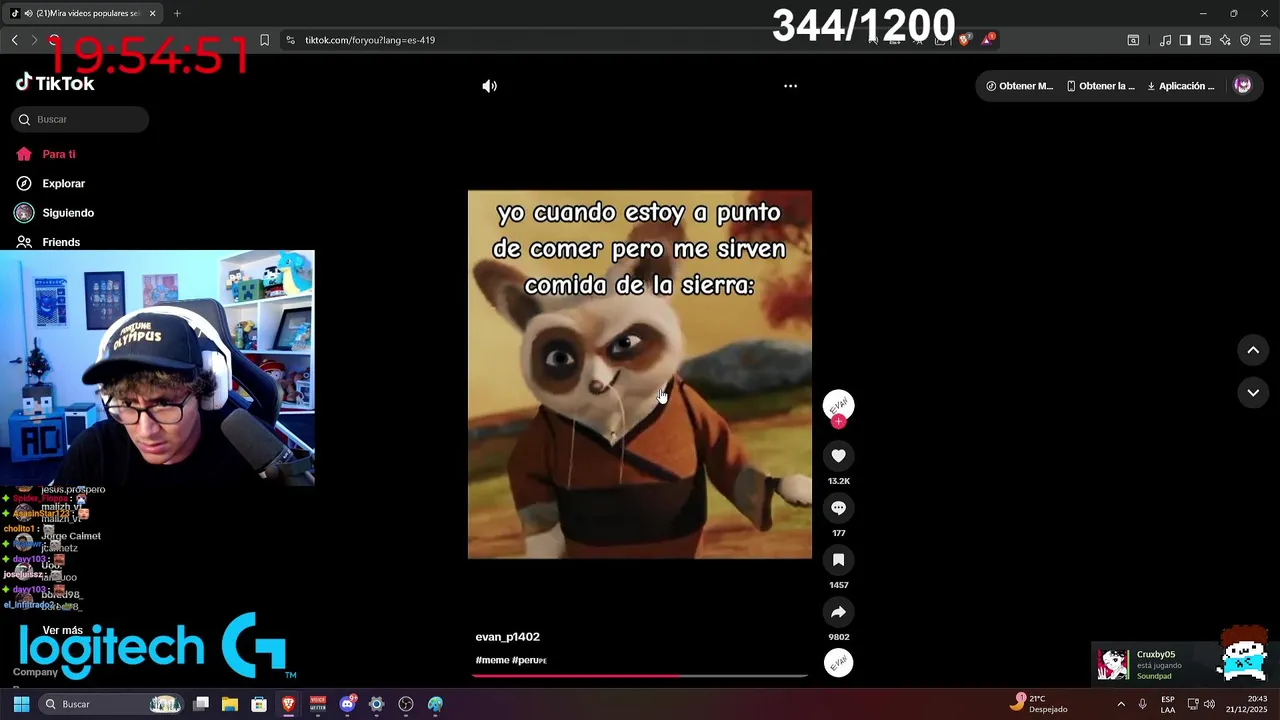Screen dimensions: 1280x720
Task: Toggle the Brave sidebar panel
Action: 1185,40
